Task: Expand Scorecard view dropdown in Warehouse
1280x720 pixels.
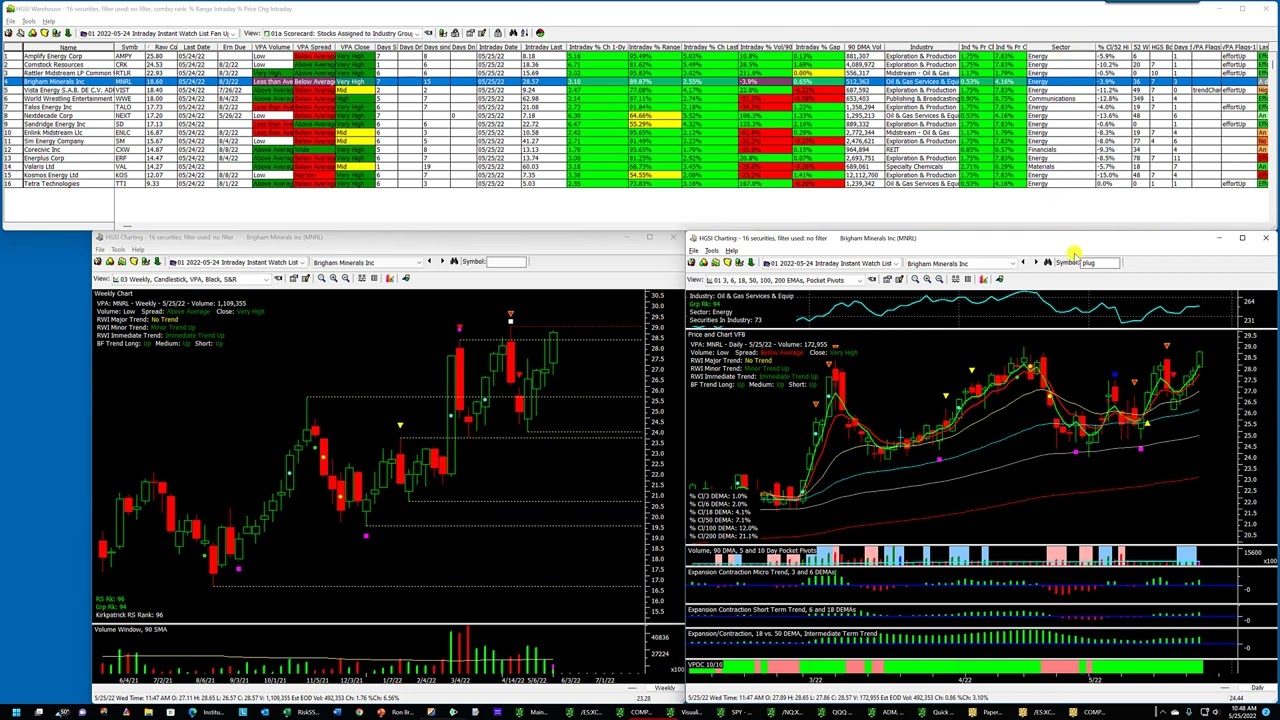Action: click(x=416, y=33)
